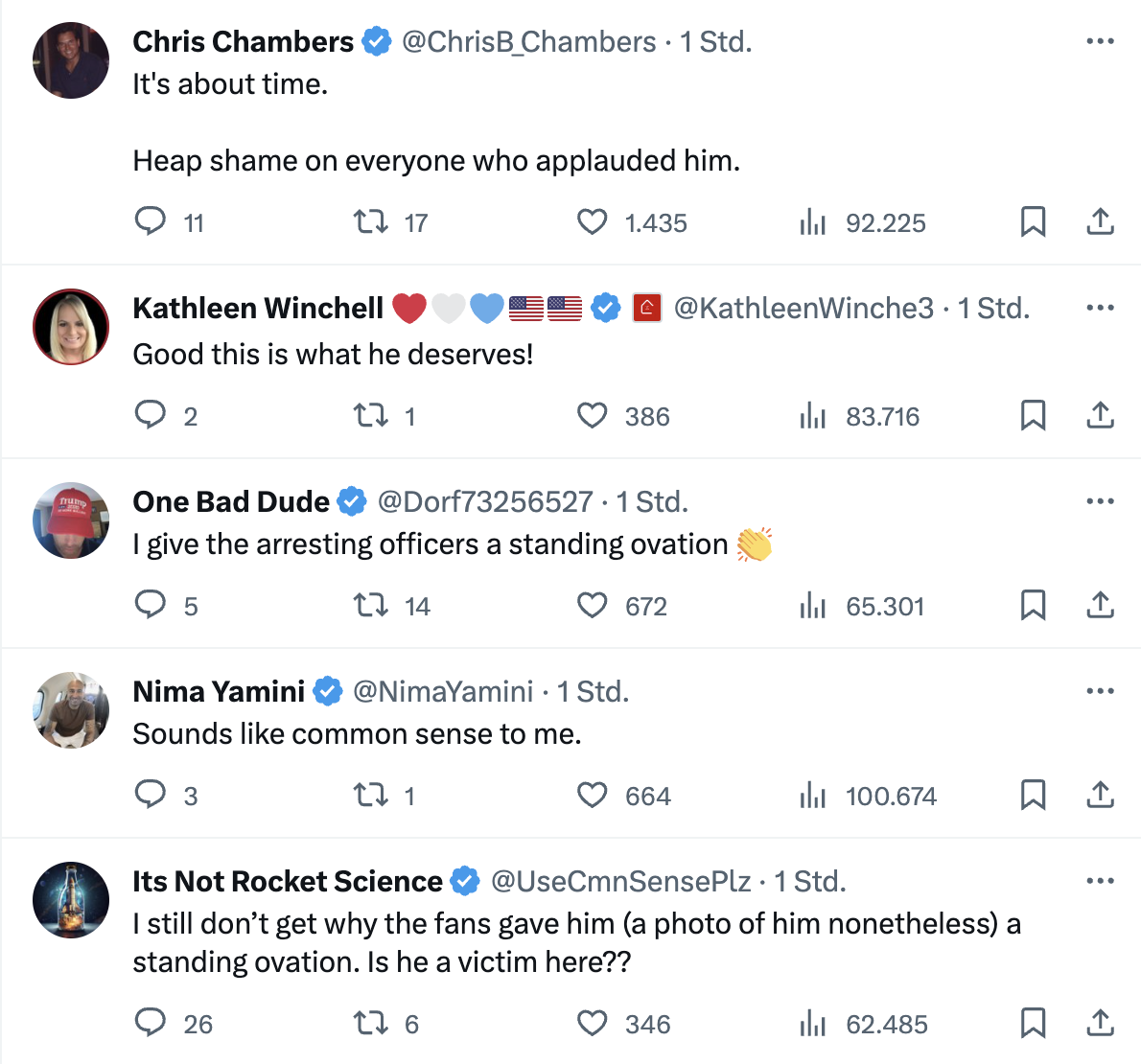Open more options on Chris Chambers' tweet
This screenshot has width=1141, height=1064.
pyautogui.click(x=1100, y=41)
